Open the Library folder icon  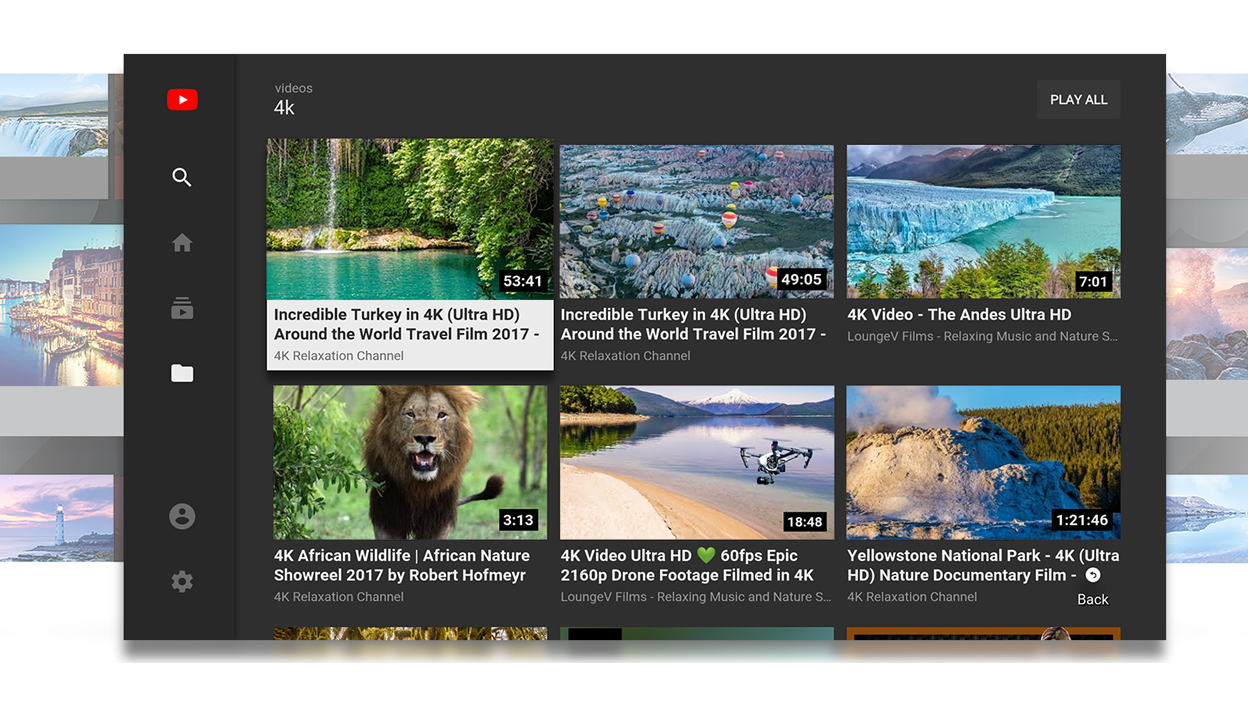182,373
